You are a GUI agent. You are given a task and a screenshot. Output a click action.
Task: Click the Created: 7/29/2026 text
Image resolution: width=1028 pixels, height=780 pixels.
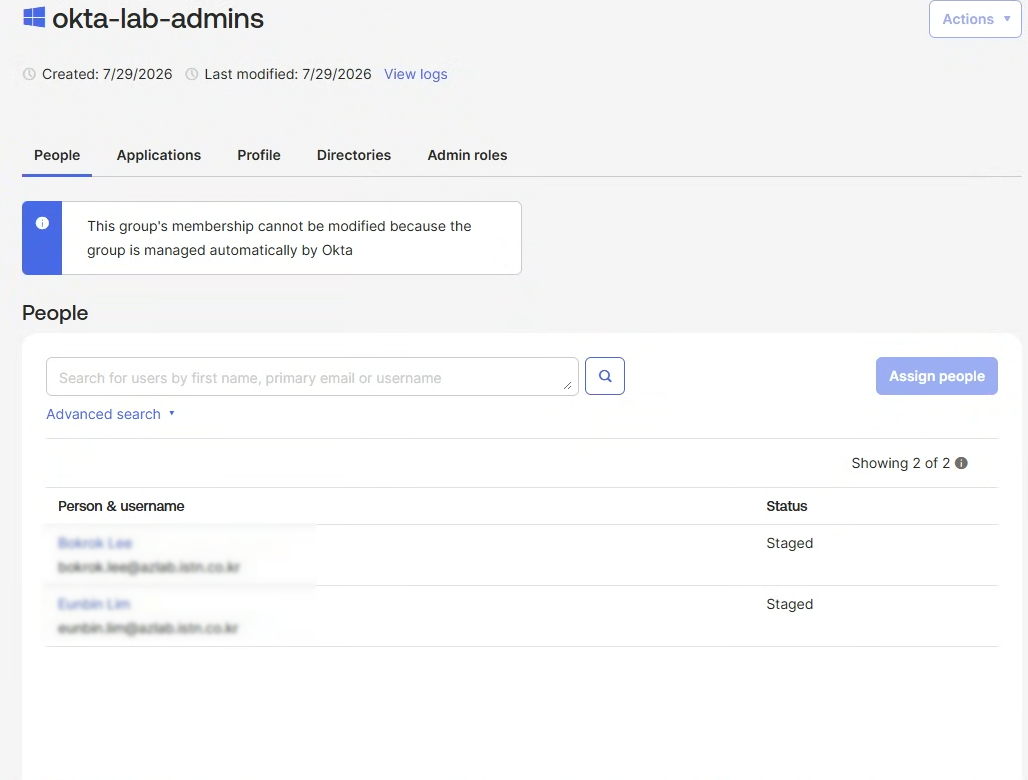(x=107, y=74)
